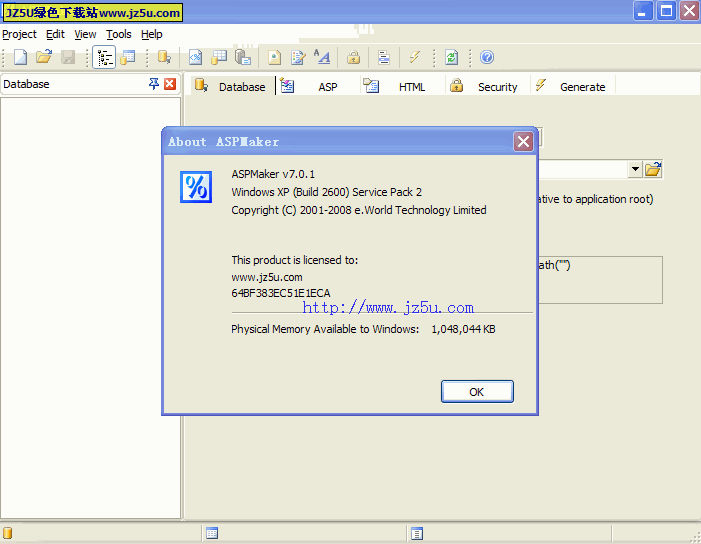Click the padlock security toolbar icon
The image size is (701, 544).
[x=354, y=57]
